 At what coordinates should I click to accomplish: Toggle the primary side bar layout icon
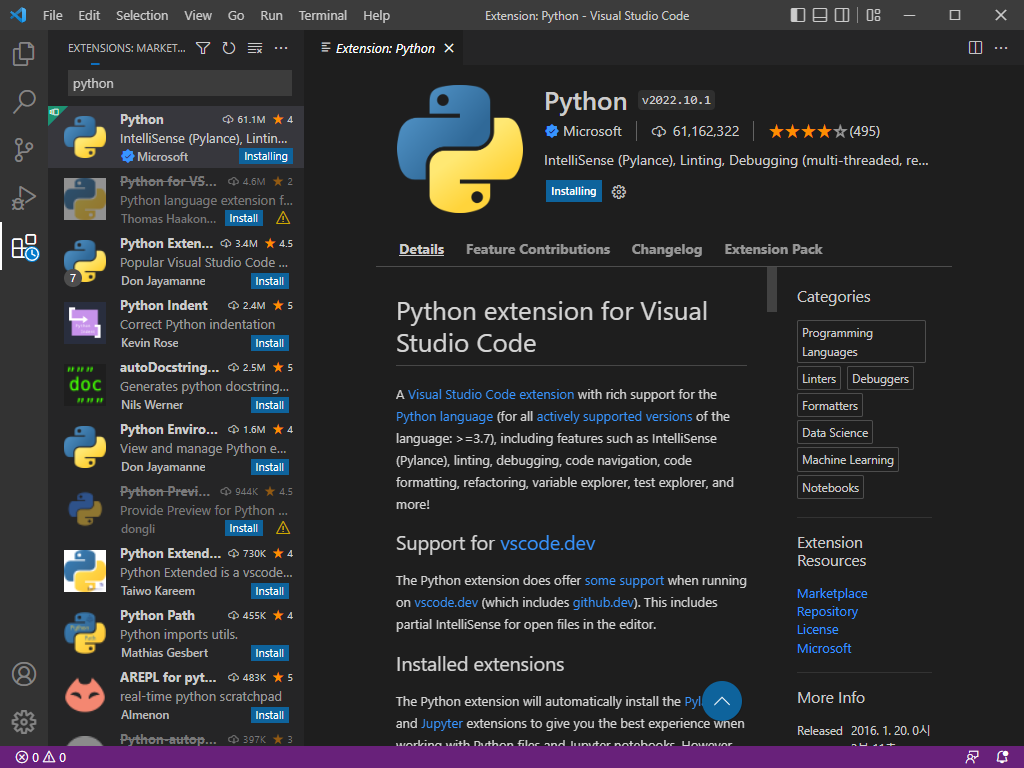pyautogui.click(x=797, y=15)
